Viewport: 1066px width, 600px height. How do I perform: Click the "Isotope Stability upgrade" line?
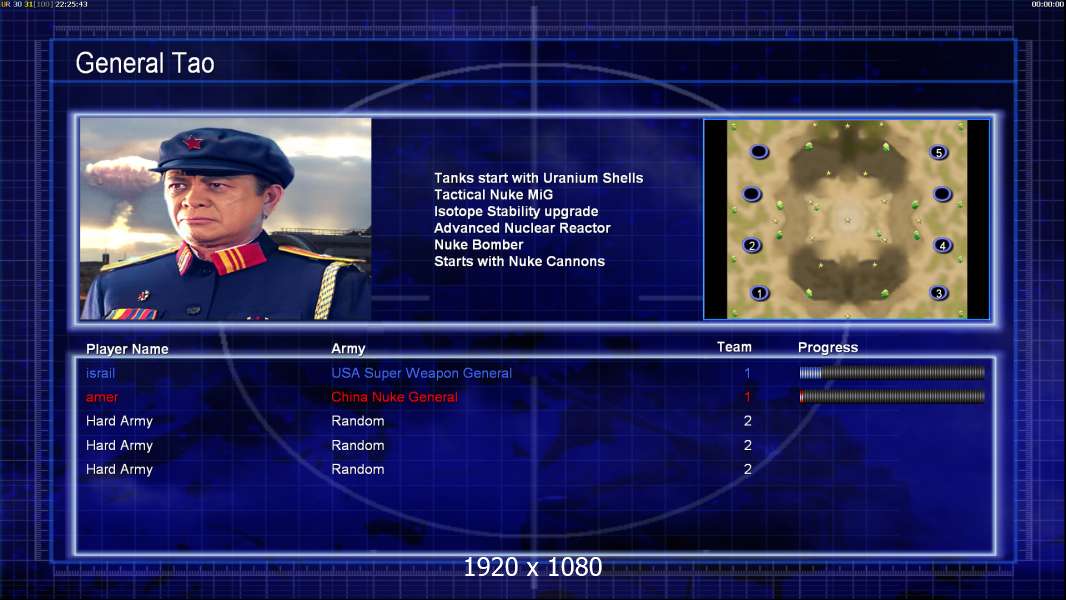pos(516,211)
